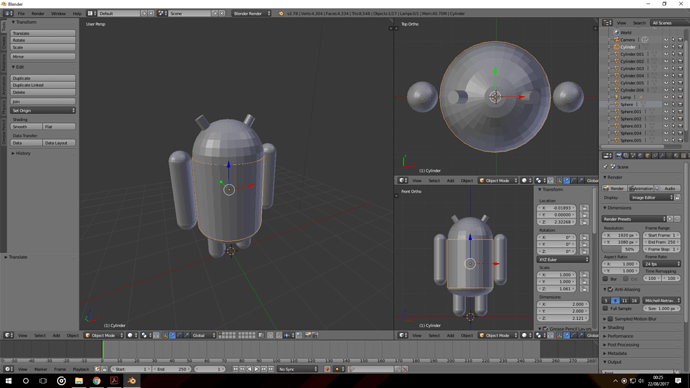Screen dimensions: 690x388
Task: Click the Camera object icon in the outliner
Action: point(617,40)
